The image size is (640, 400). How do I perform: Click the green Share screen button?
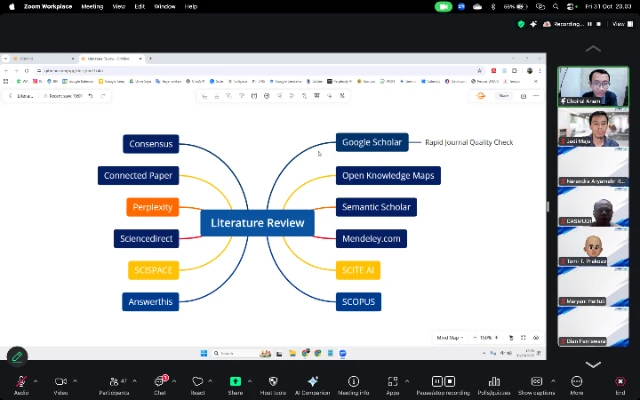[235, 382]
